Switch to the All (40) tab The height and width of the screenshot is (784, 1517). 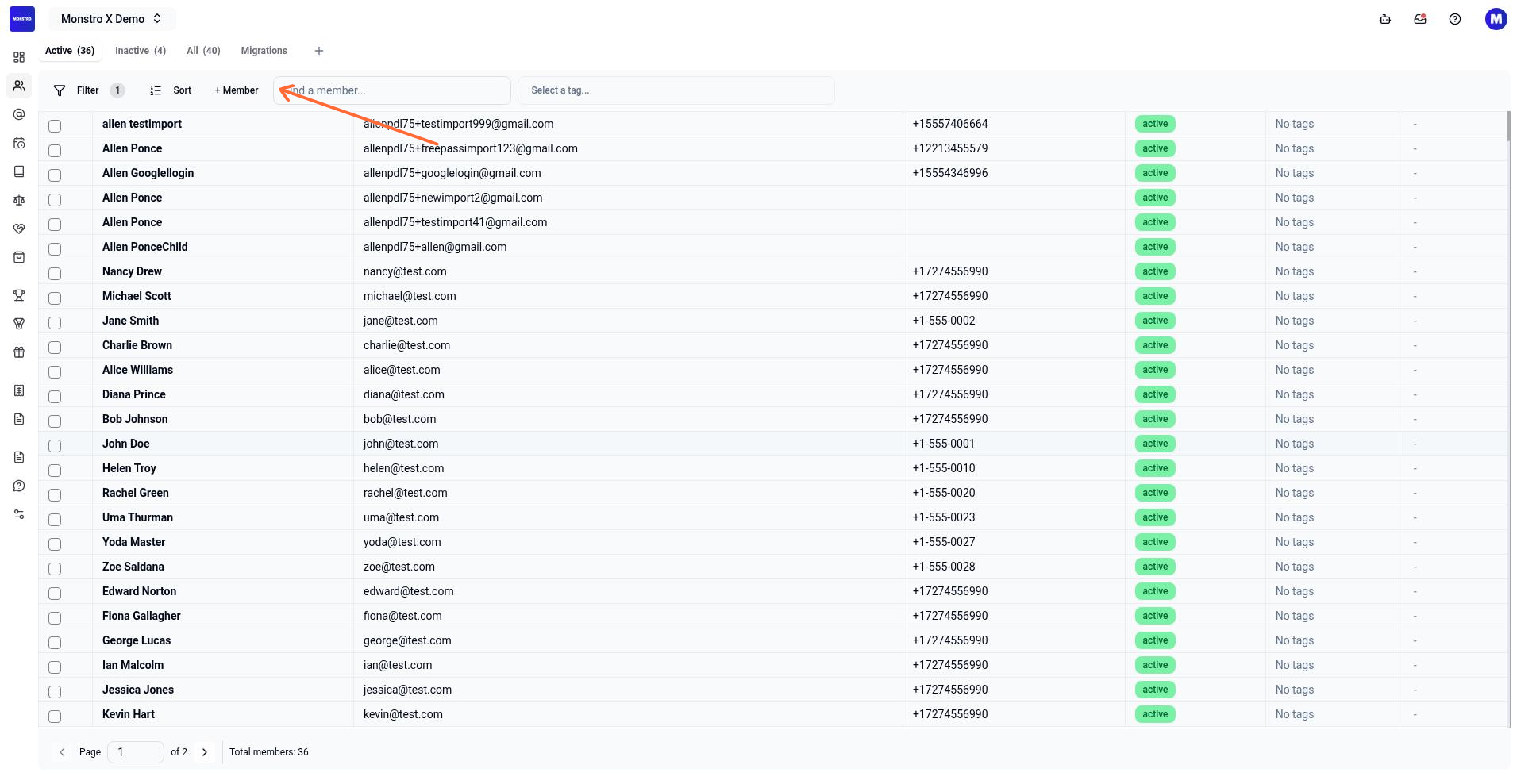[203, 51]
